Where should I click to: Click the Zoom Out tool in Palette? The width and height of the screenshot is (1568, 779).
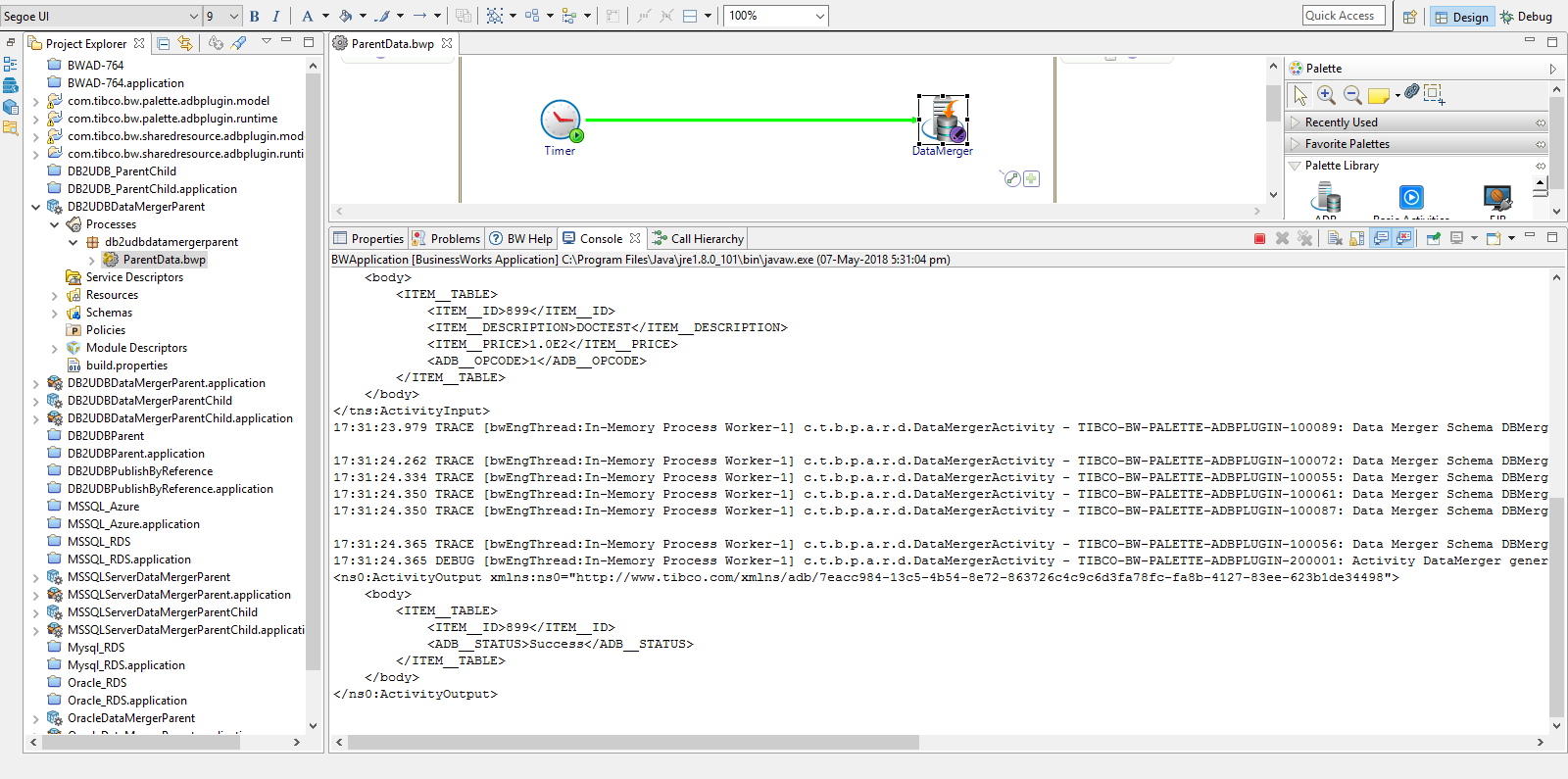pos(1352,95)
